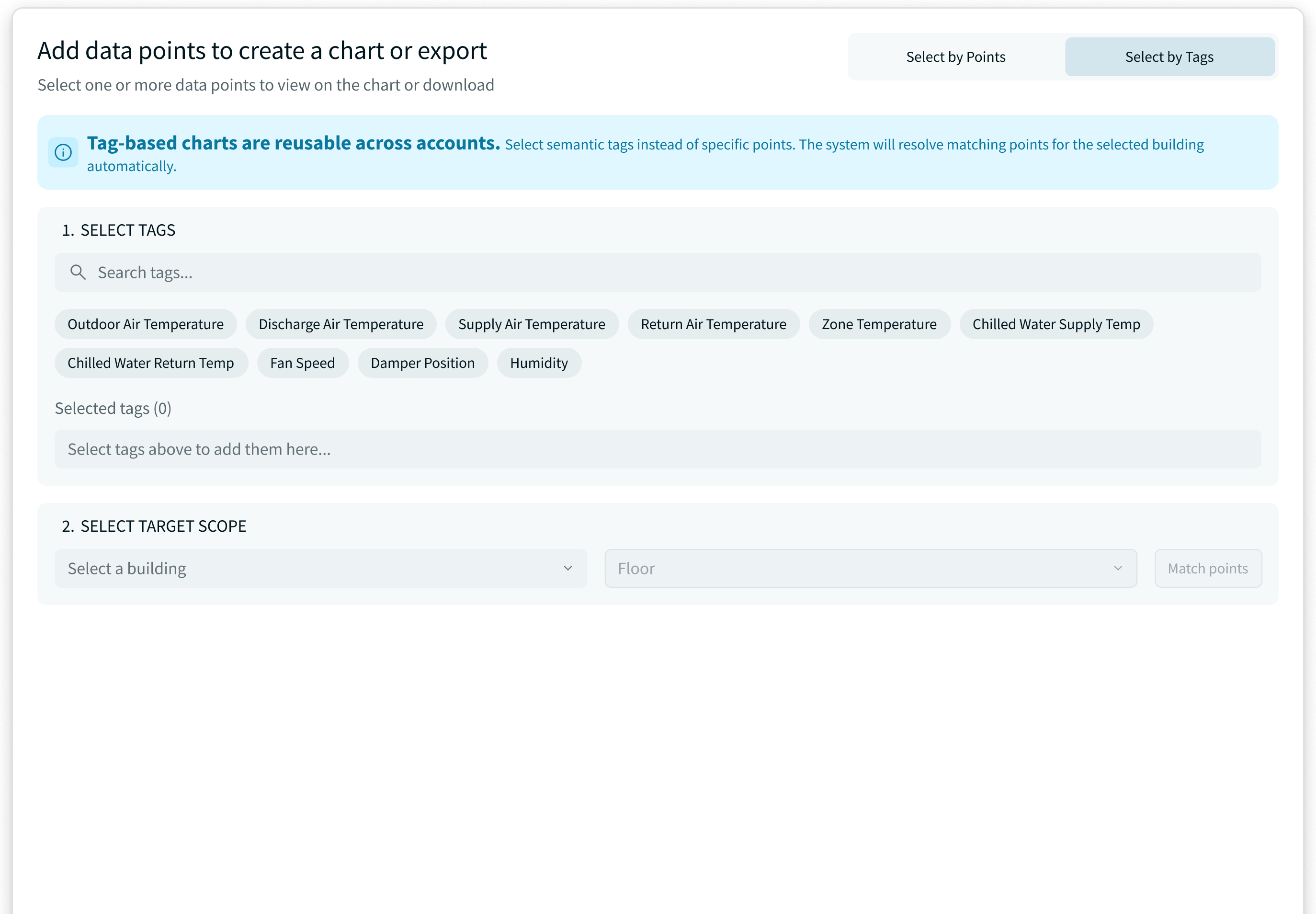Open the Select a building dropdown
This screenshot has width=1316, height=914.
[x=320, y=568]
